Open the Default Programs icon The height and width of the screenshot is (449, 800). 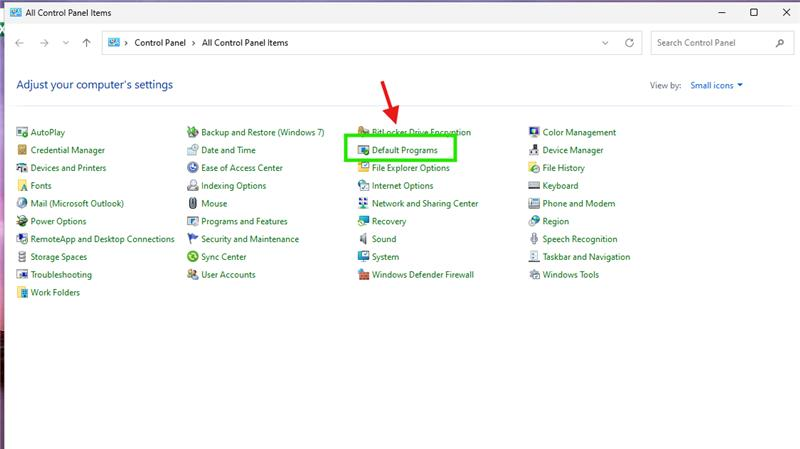pos(363,150)
